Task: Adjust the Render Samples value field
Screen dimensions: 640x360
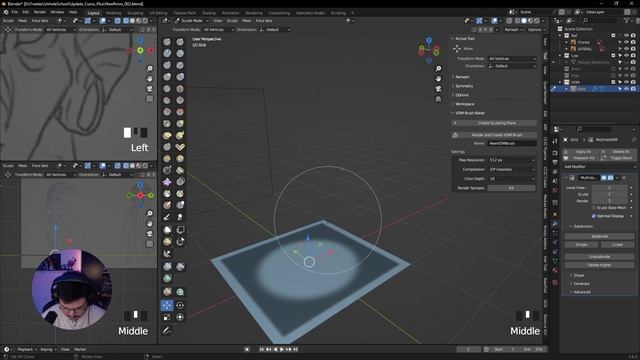Action: click(x=512, y=188)
